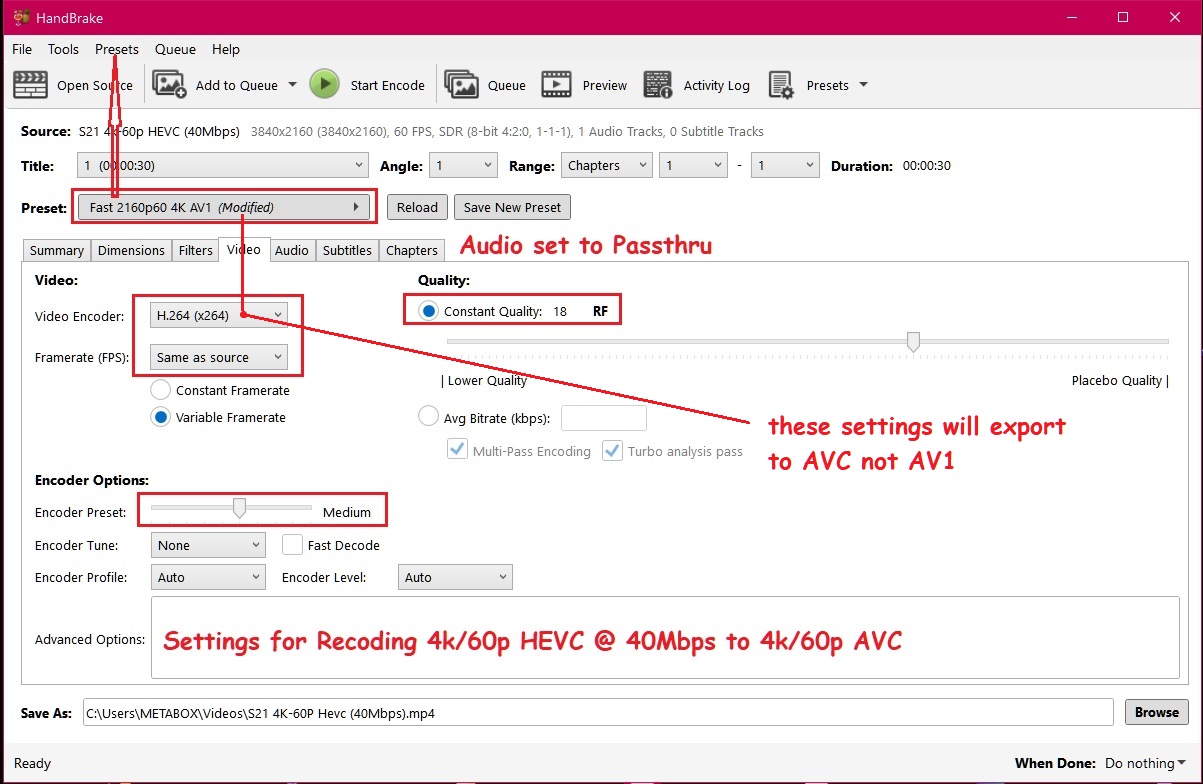Open the Help menu
1203x784 pixels.
coord(226,49)
